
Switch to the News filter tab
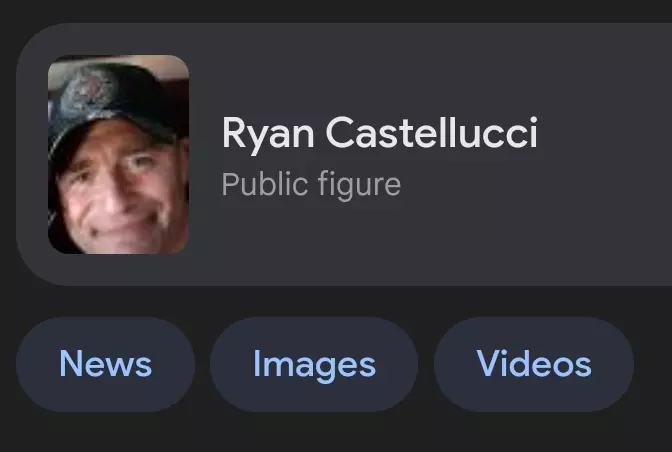[105, 364]
